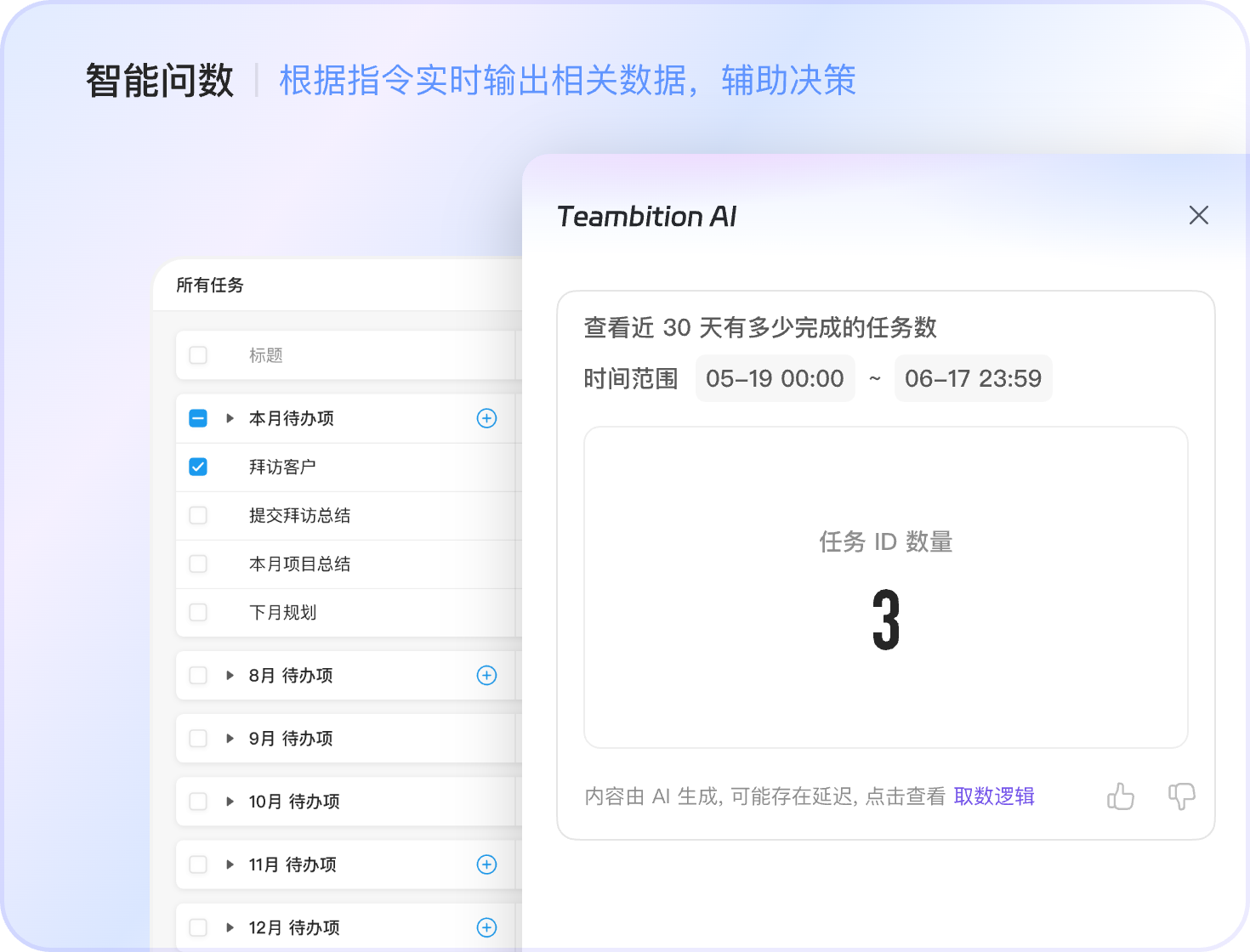Toggle the header 标题 select-all checkbox
1250x952 pixels.
[x=198, y=355]
